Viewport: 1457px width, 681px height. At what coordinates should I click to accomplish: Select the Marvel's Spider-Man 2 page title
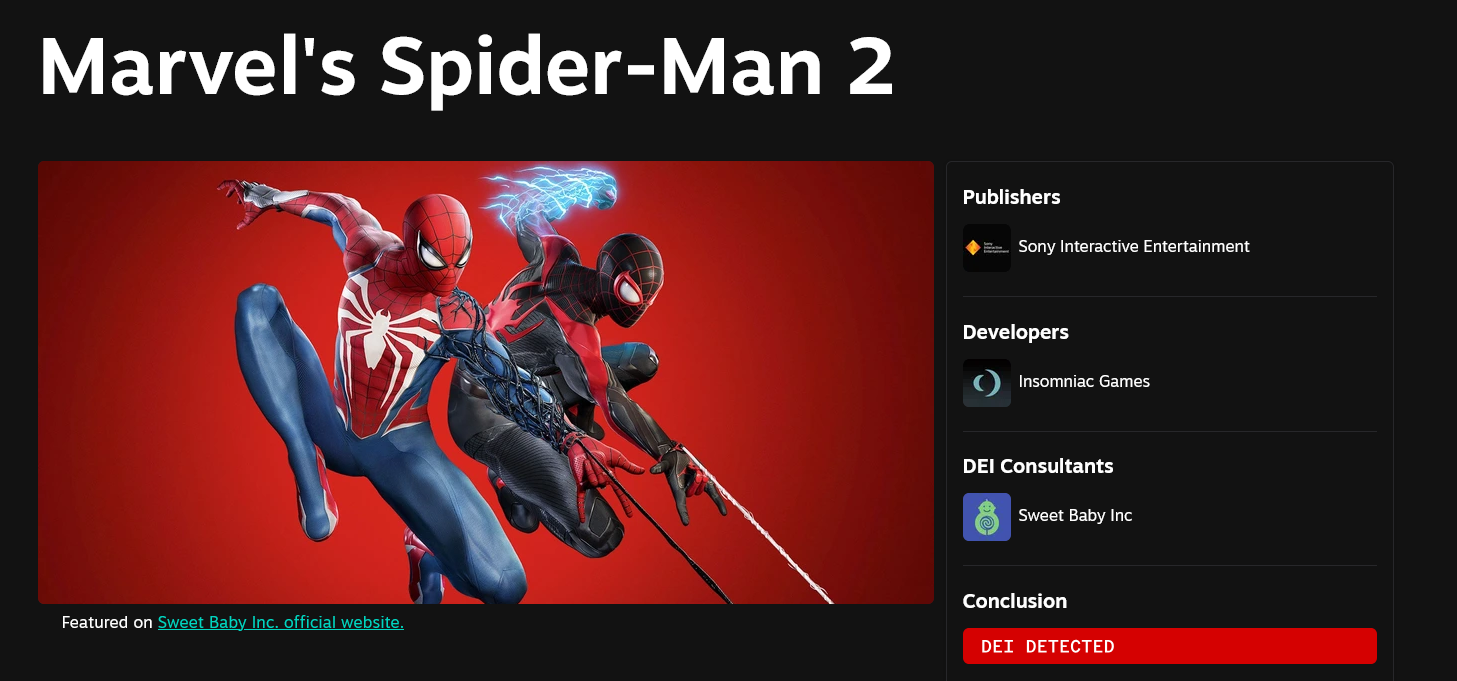click(466, 66)
